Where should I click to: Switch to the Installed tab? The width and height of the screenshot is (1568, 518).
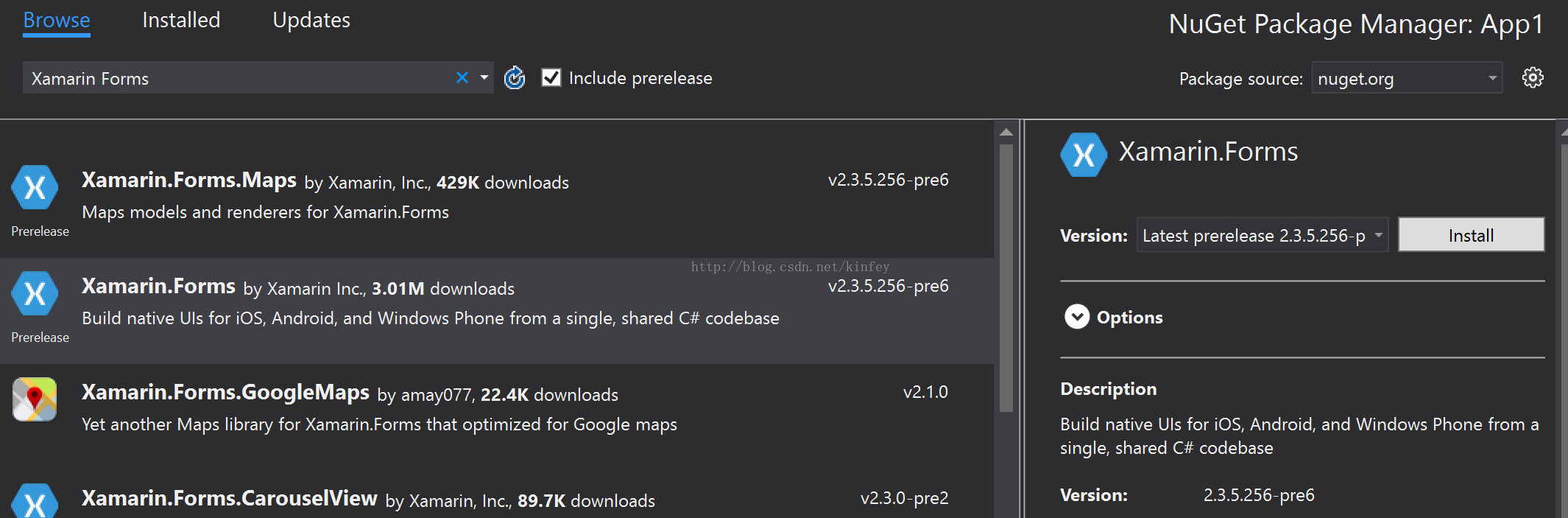181,20
